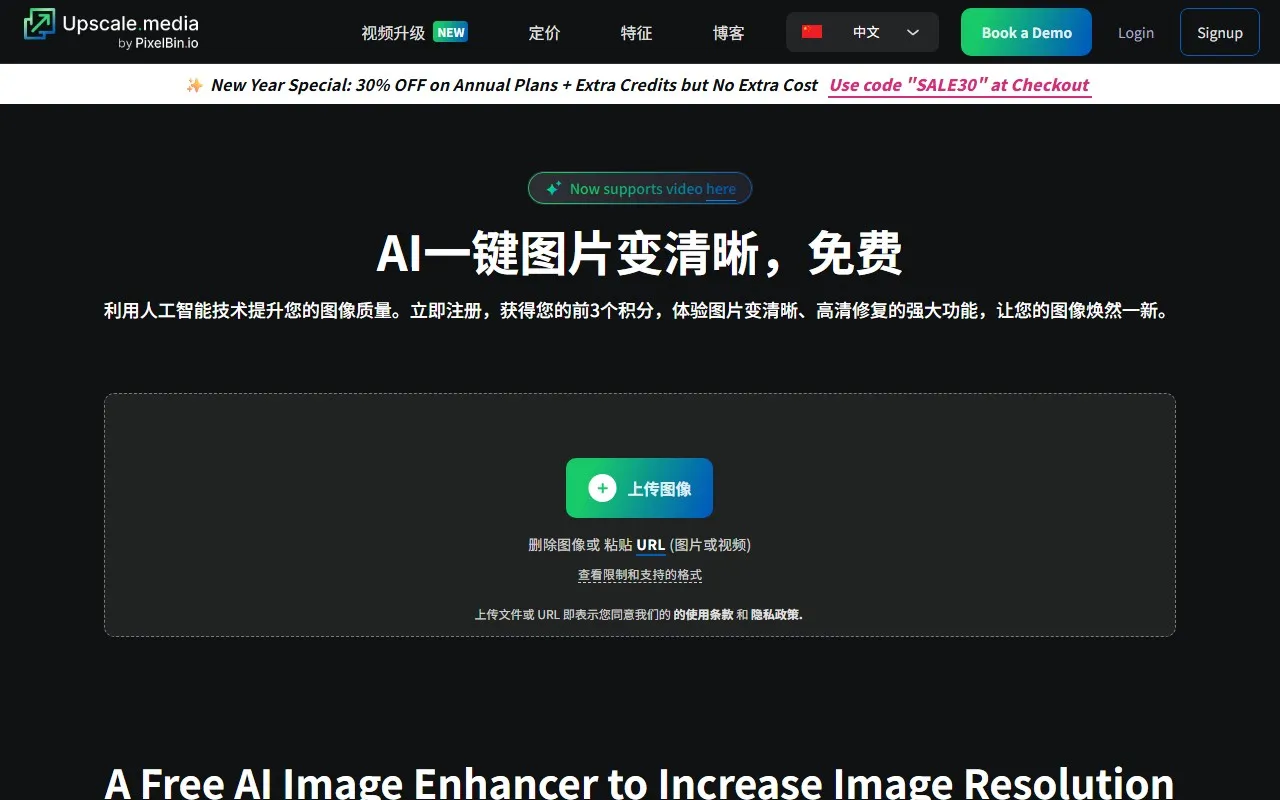Click the NEW badge beside 视频升级
The image size is (1280, 800).
[451, 32]
